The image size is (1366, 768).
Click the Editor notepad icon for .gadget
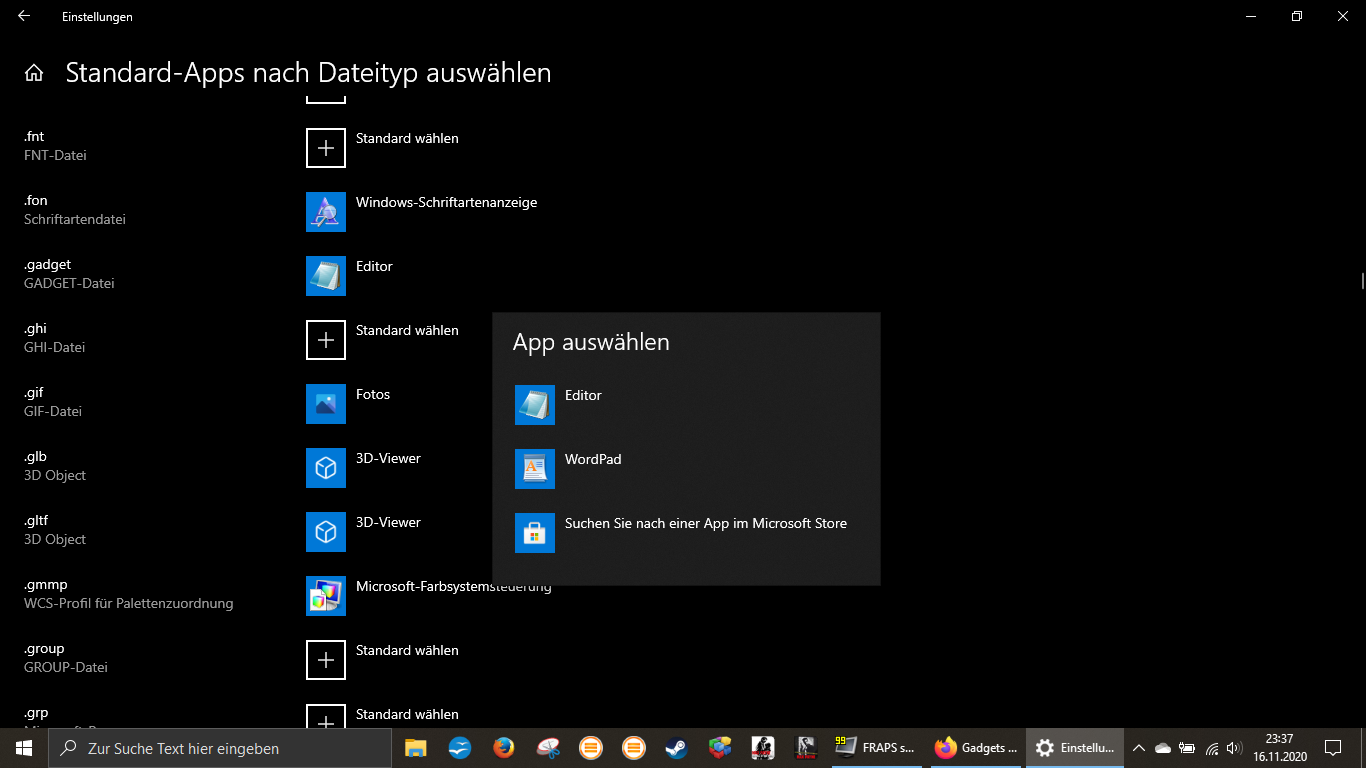pyautogui.click(x=326, y=276)
